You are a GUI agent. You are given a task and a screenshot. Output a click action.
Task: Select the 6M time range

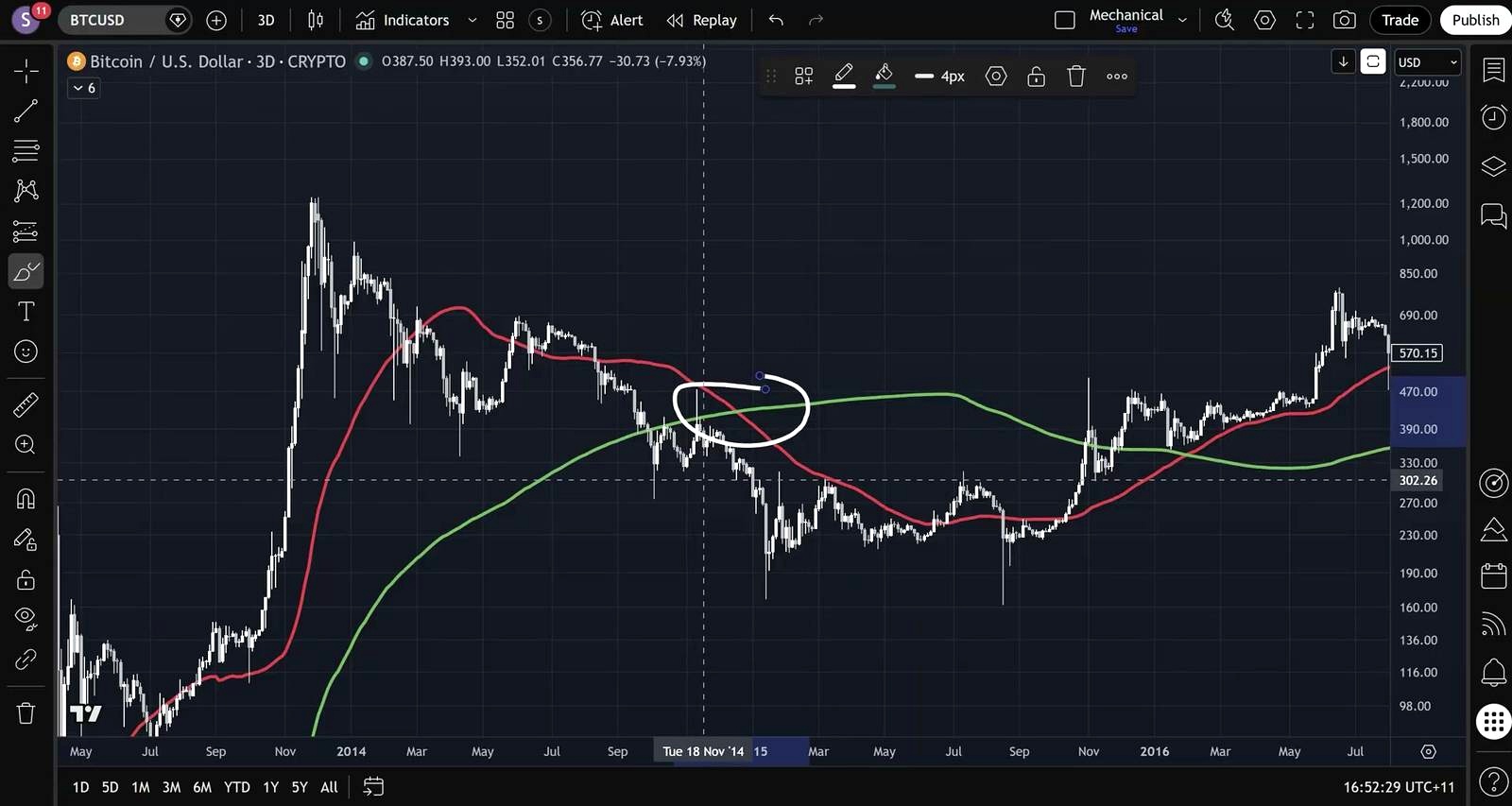tap(202, 787)
